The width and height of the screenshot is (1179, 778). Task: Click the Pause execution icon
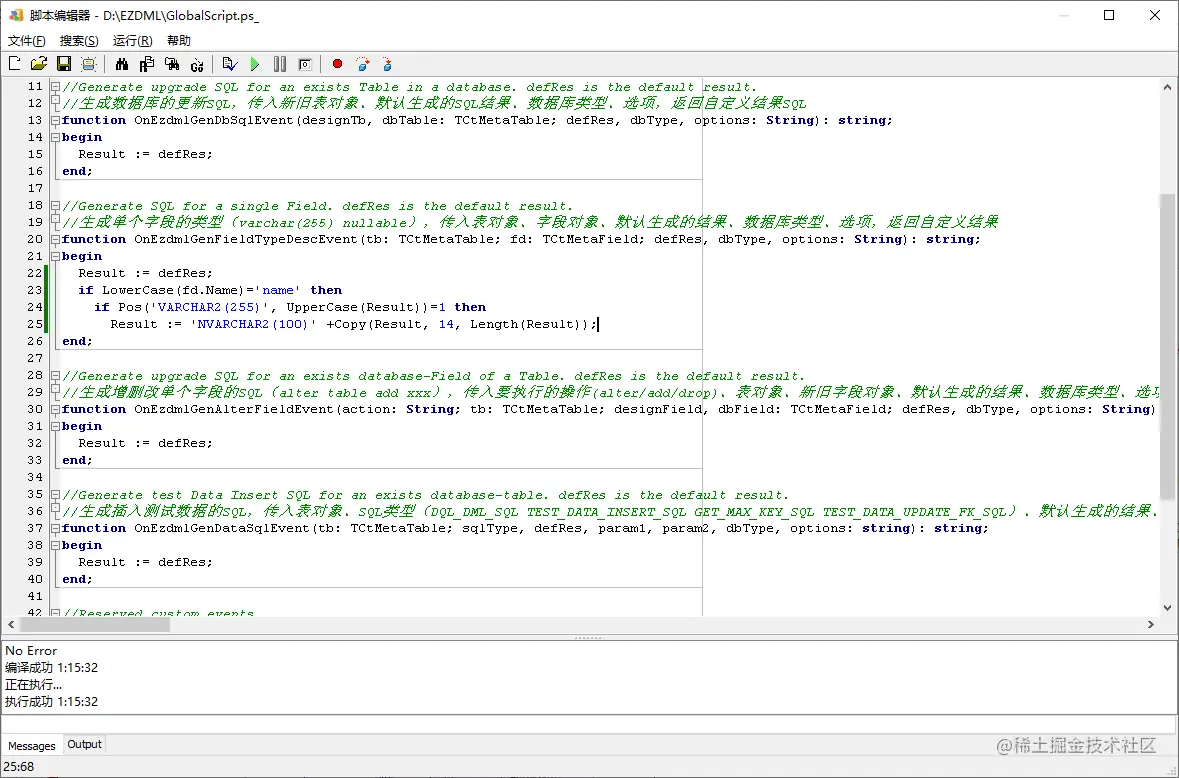(280, 64)
